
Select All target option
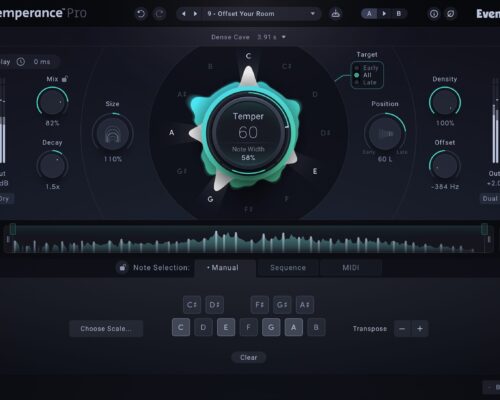coord(363,75)
